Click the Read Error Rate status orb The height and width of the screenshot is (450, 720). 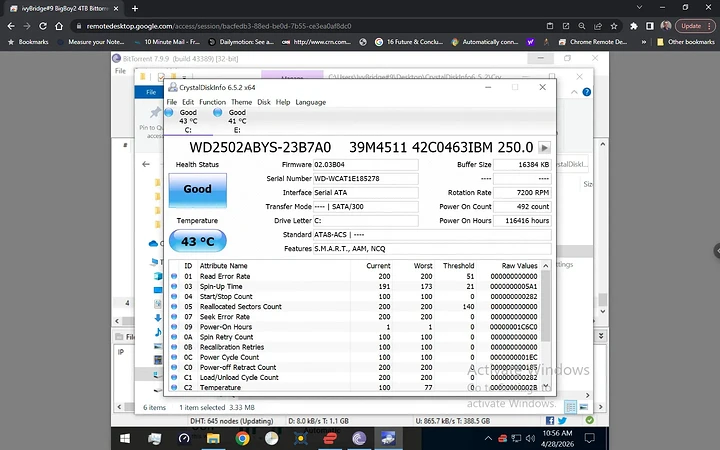[174, 276]
